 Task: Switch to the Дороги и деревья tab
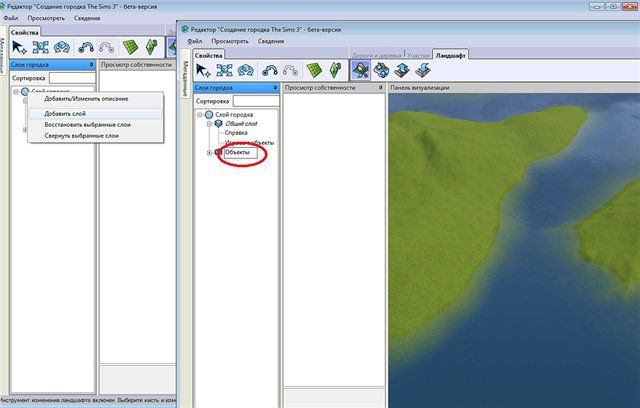tap(377, 55)
